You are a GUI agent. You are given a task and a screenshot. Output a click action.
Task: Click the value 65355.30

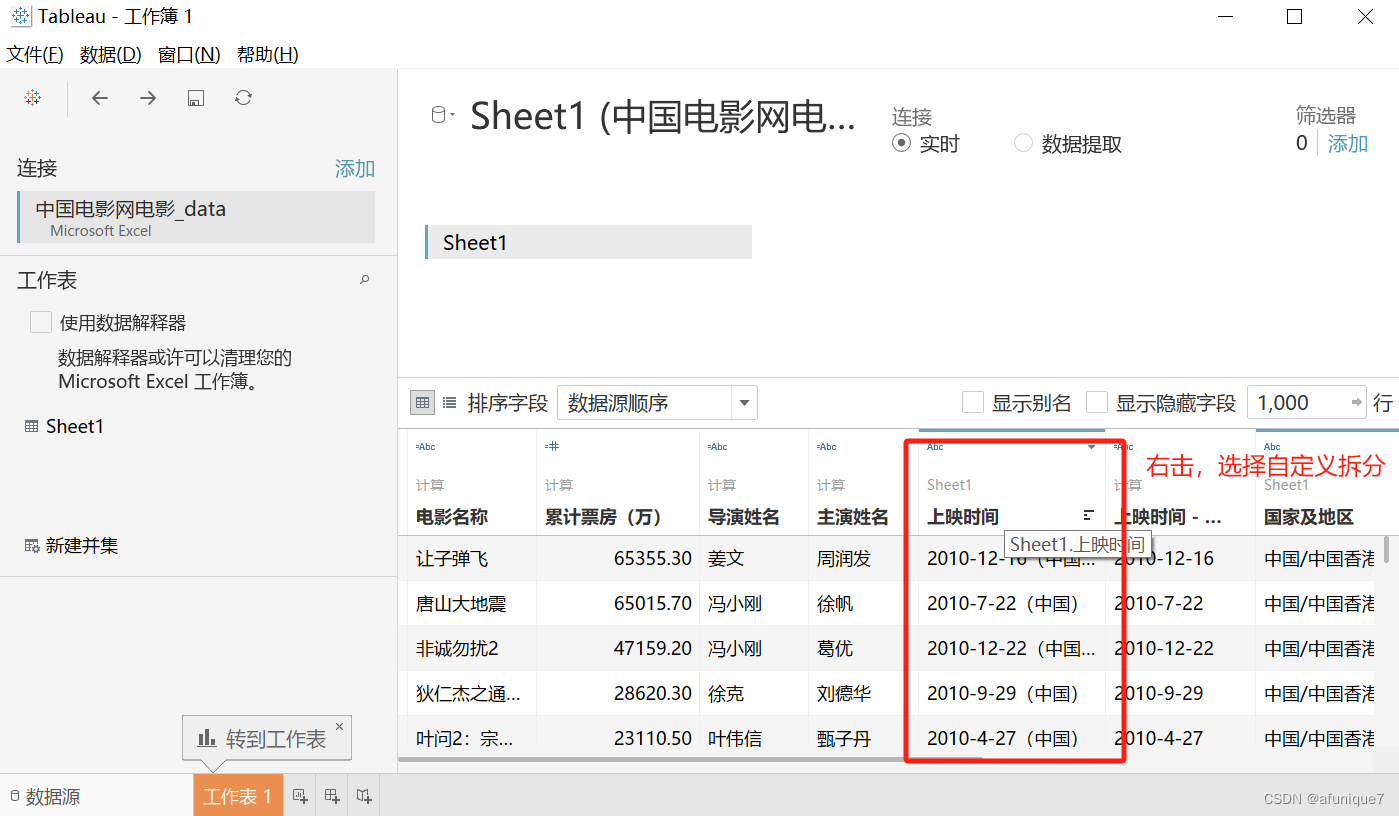pyautogui.click(x=653, y=558)
